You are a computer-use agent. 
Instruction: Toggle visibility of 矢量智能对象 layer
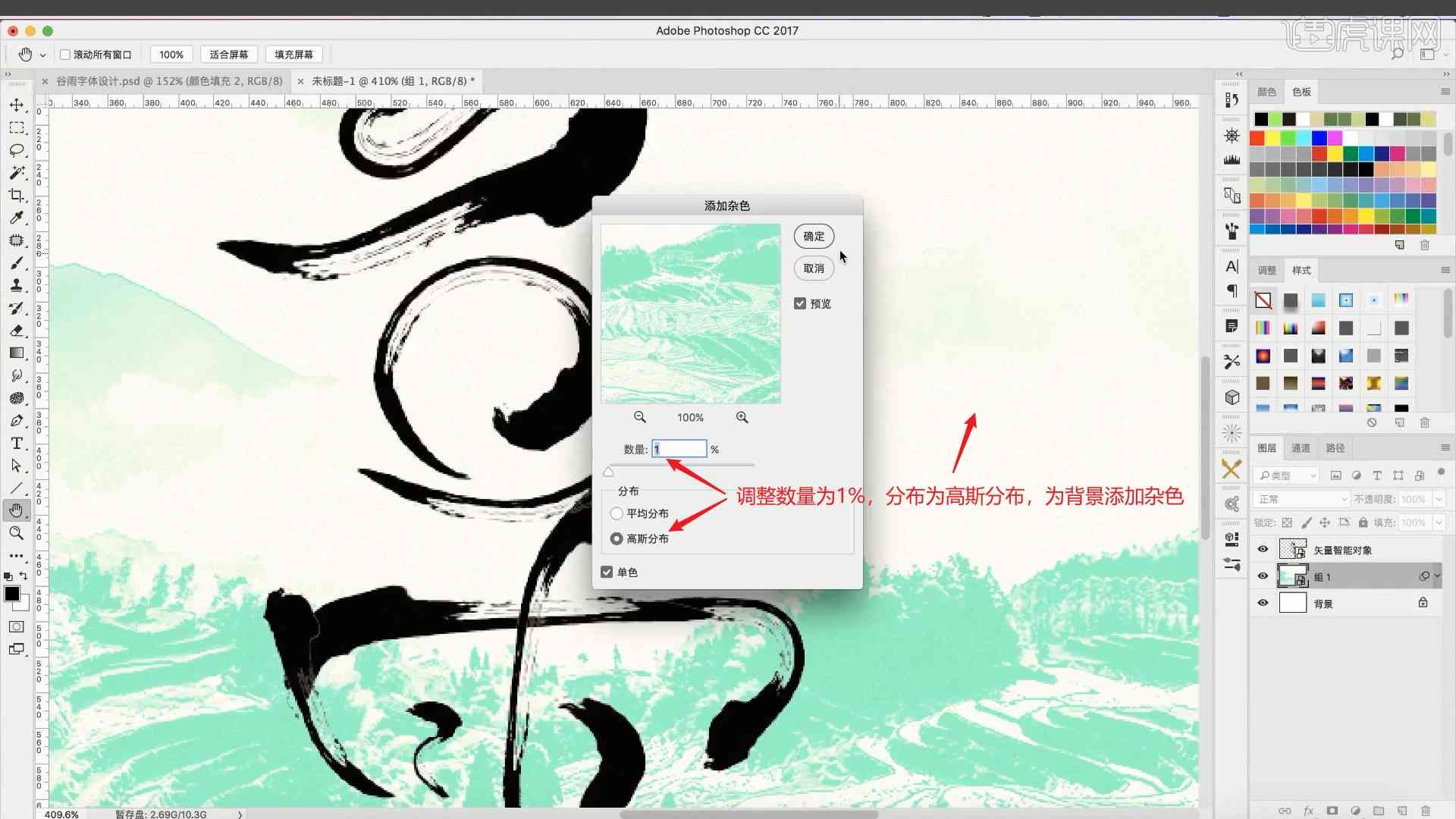click(x=1263, y=549)
